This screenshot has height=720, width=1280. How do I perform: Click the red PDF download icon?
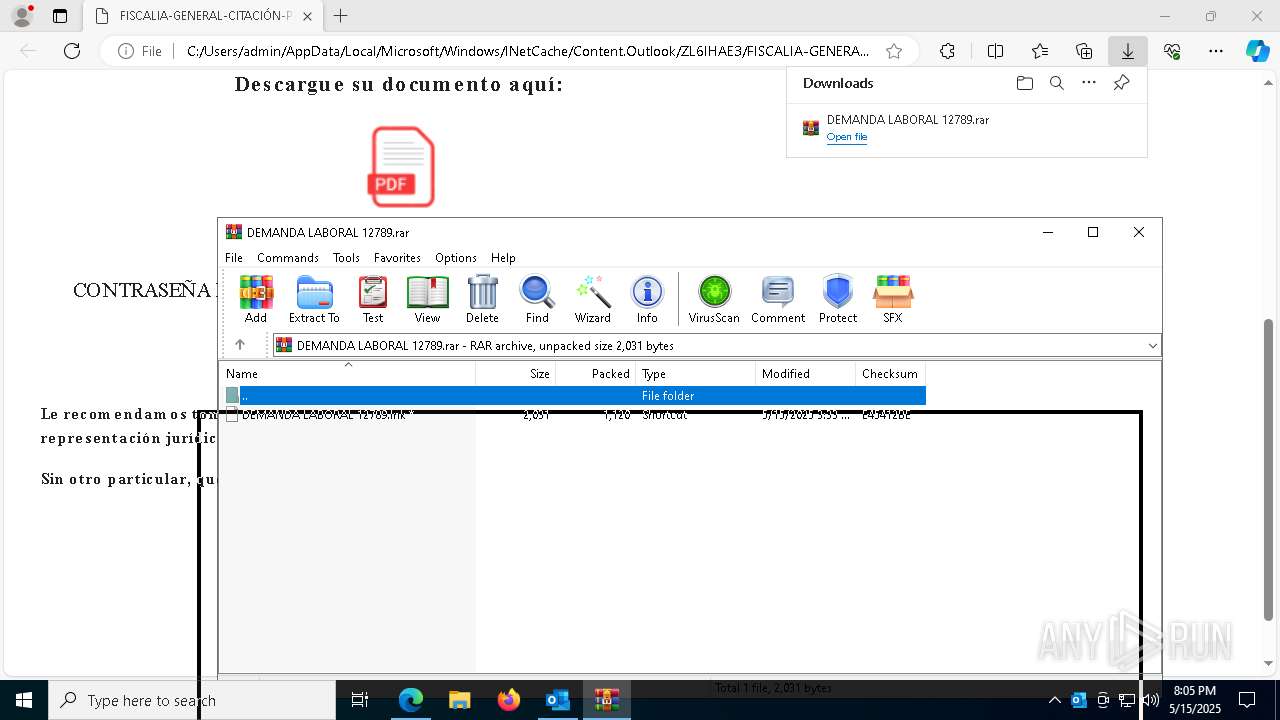[x=403, y=166]
